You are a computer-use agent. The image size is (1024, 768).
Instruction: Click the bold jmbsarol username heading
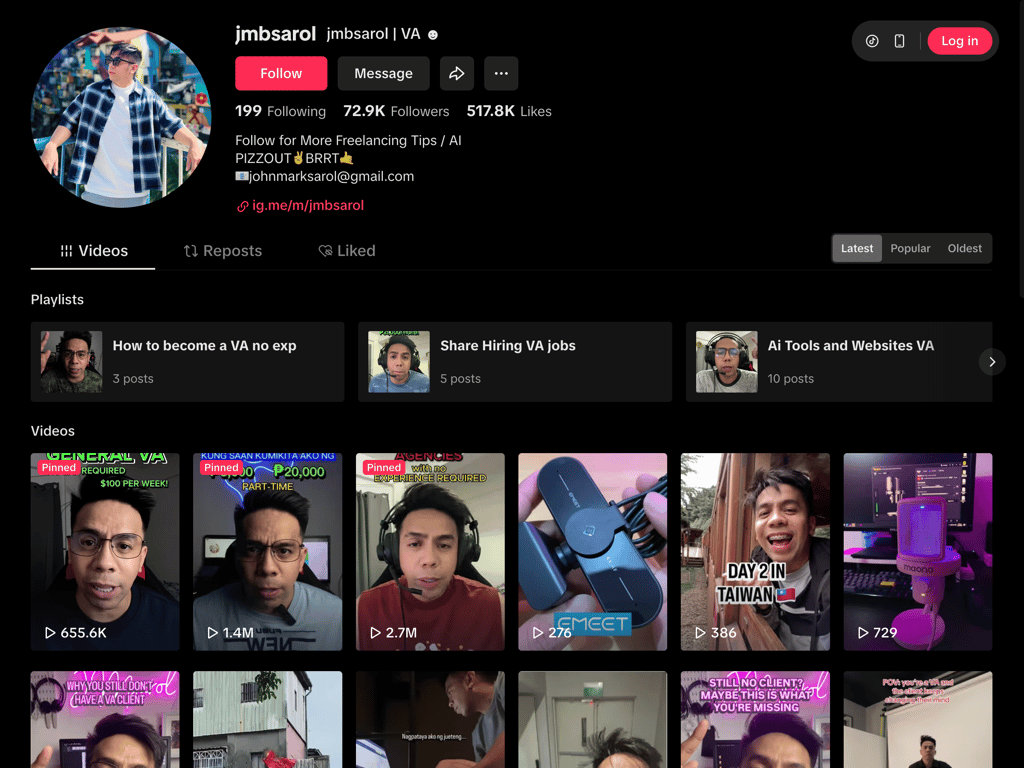click(276, 34)
